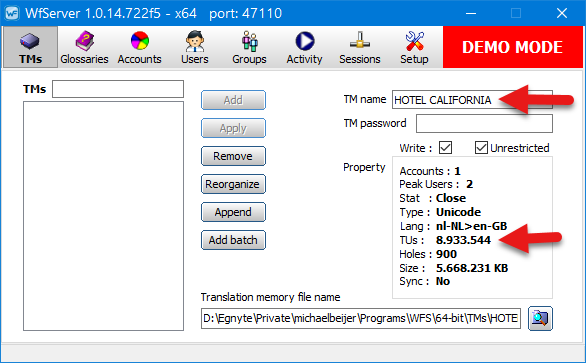The image size is (586, 363).
Task: Click the Sync value No
Action: pos(443,281)
